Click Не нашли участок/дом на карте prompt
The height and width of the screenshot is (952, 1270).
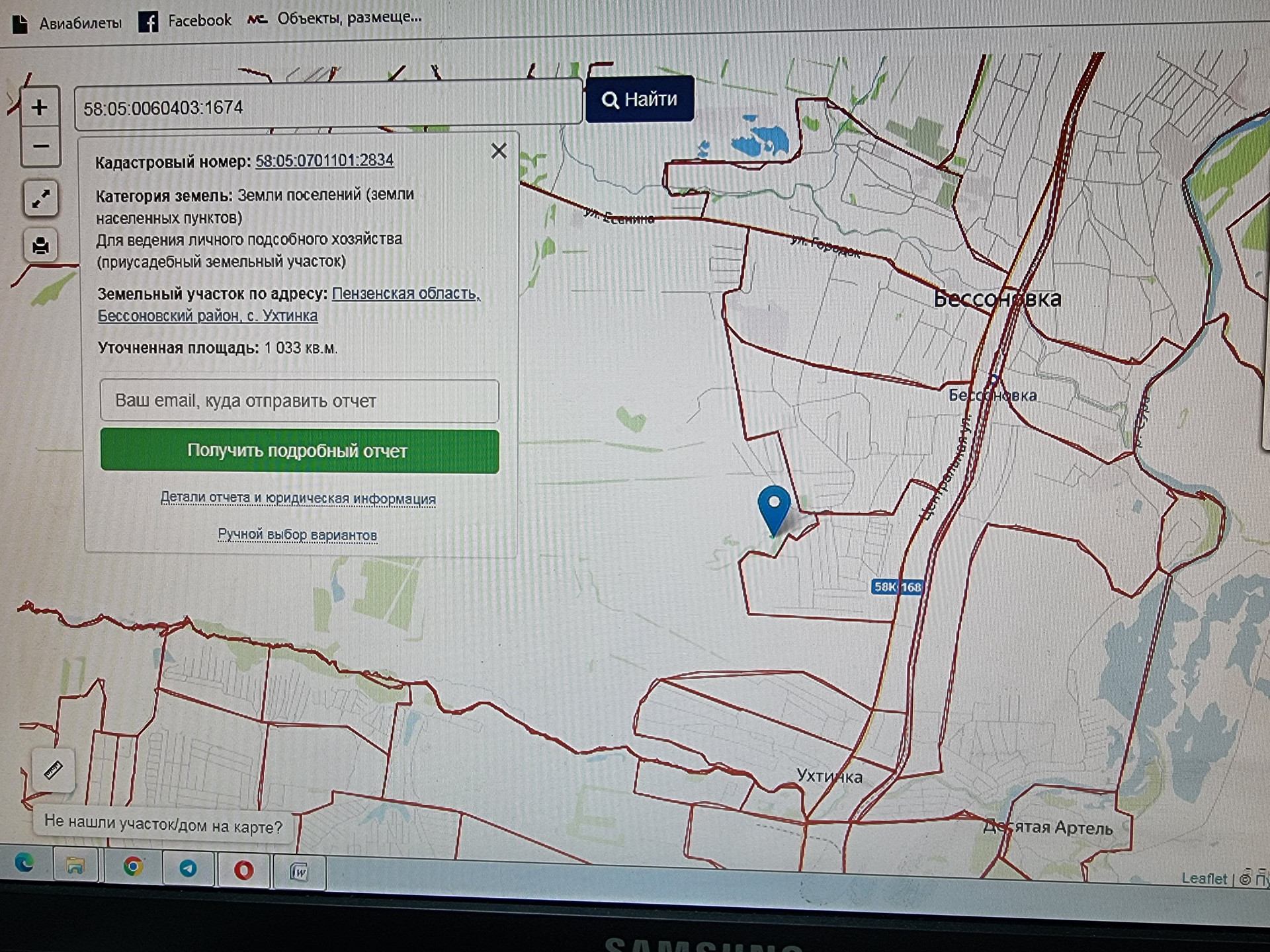163,824
